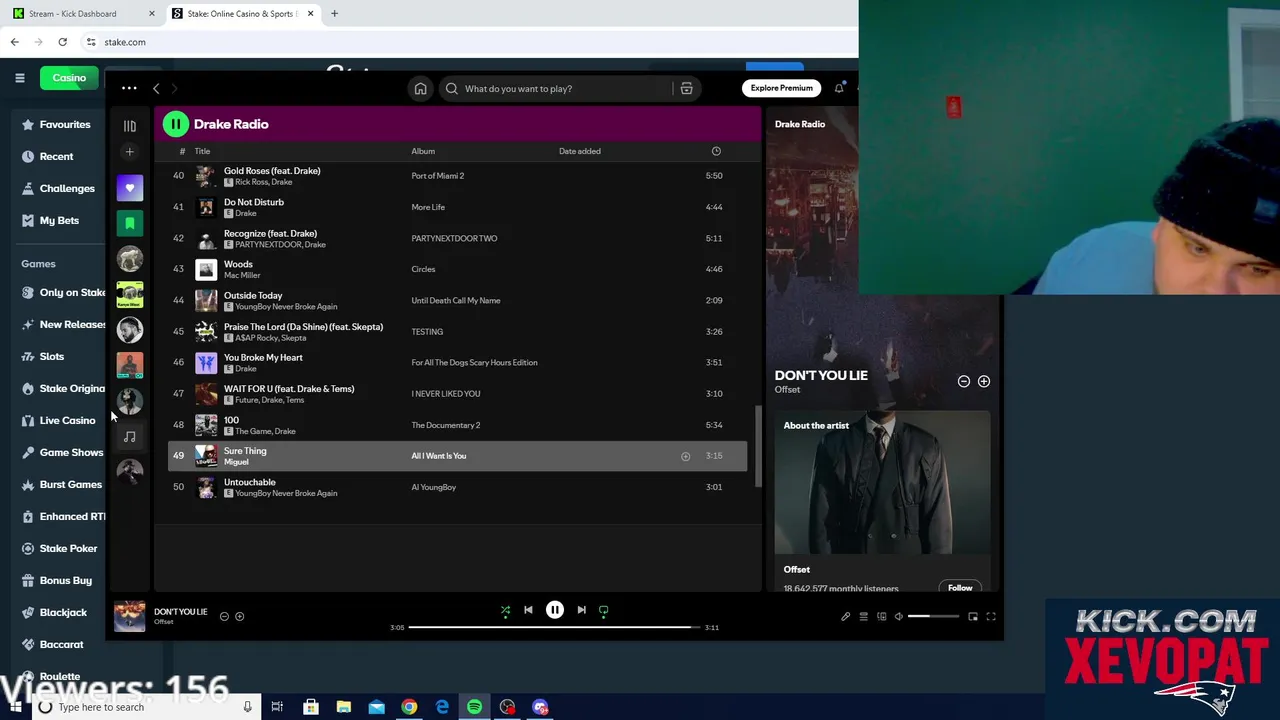Sort by duration clock icon
1280x720 pixels.
716,151
